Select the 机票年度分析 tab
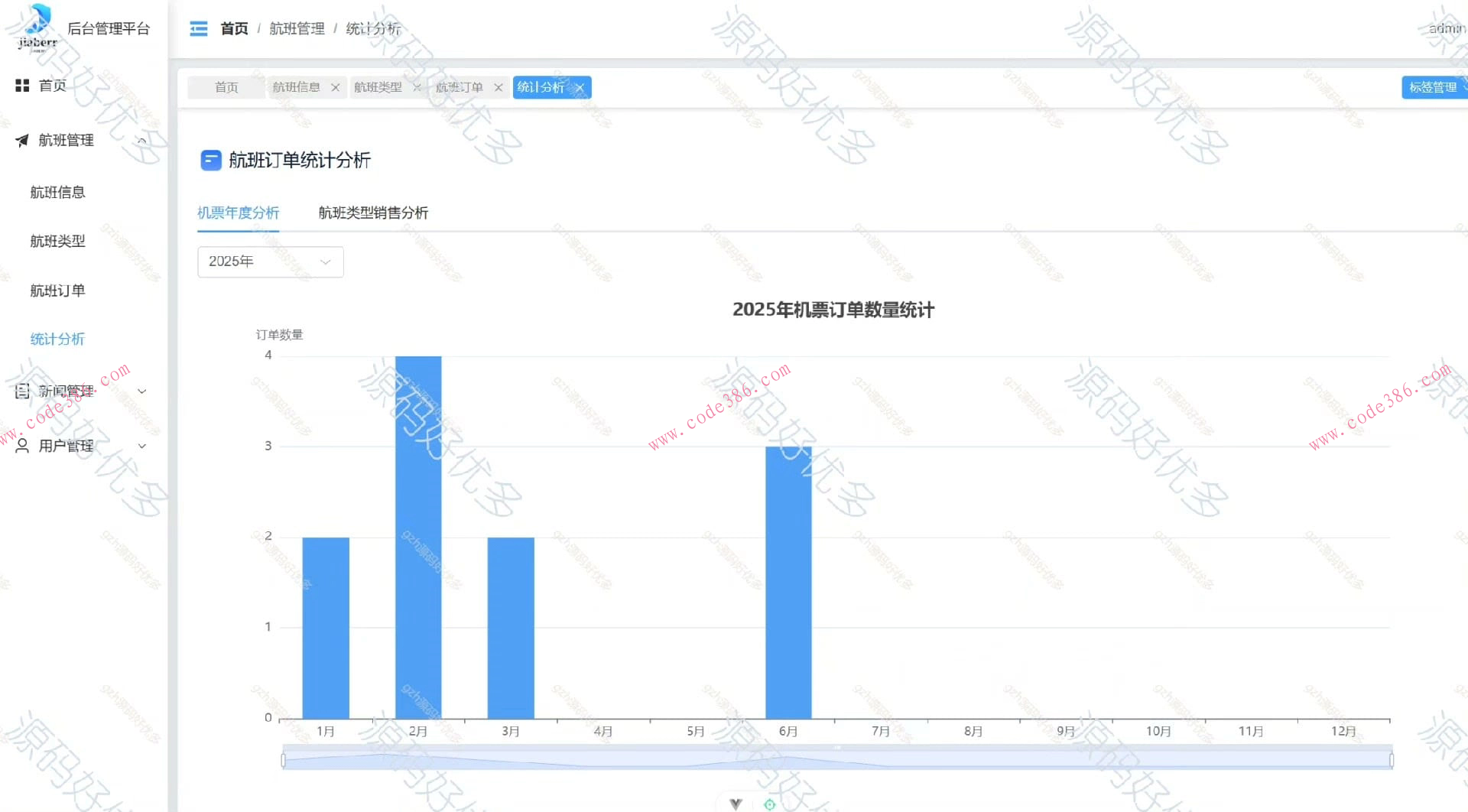This screenshot has width=1468, height=812. pos(238,213)
